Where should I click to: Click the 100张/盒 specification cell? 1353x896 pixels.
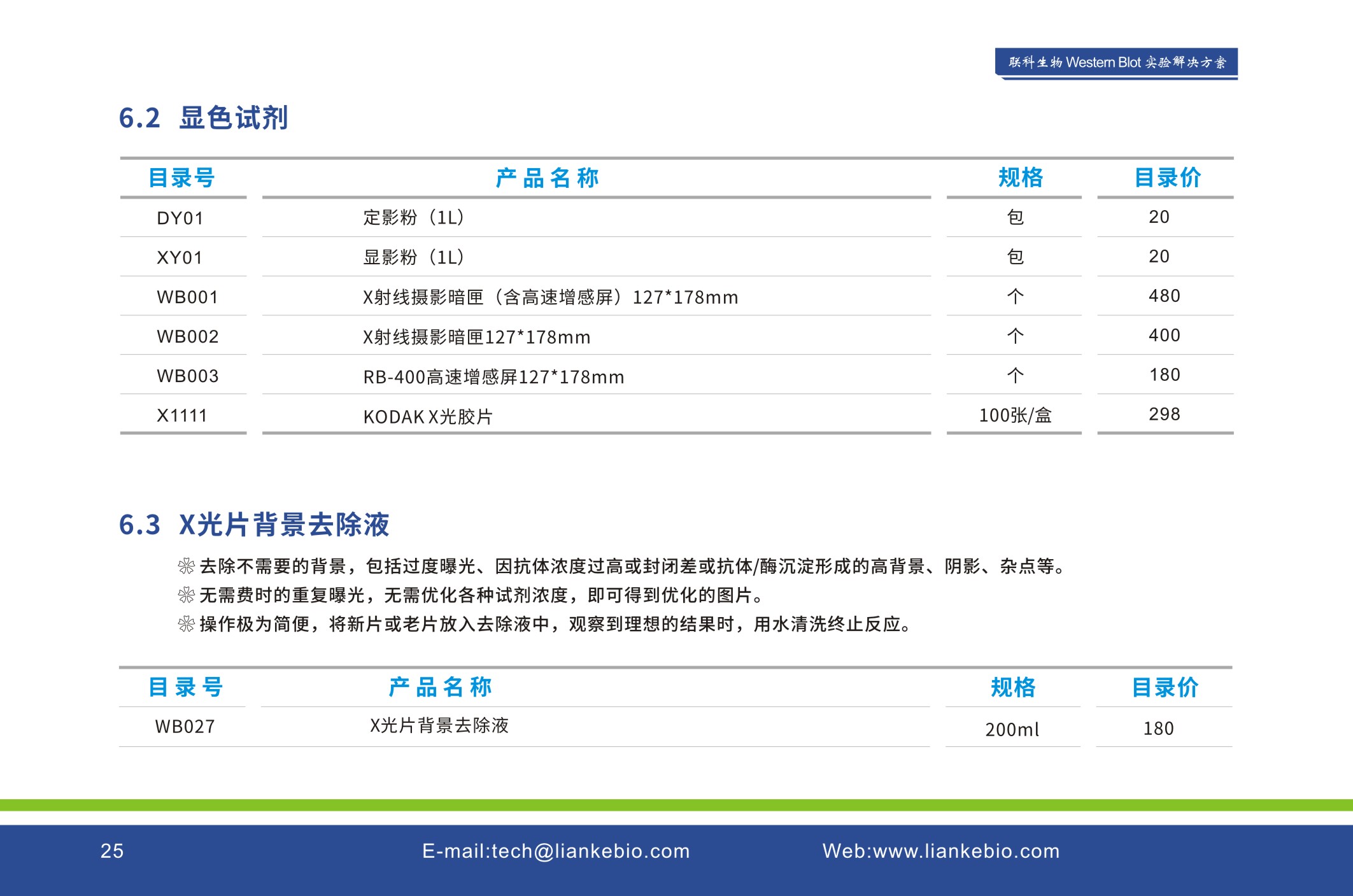[x=1015, y=416]
